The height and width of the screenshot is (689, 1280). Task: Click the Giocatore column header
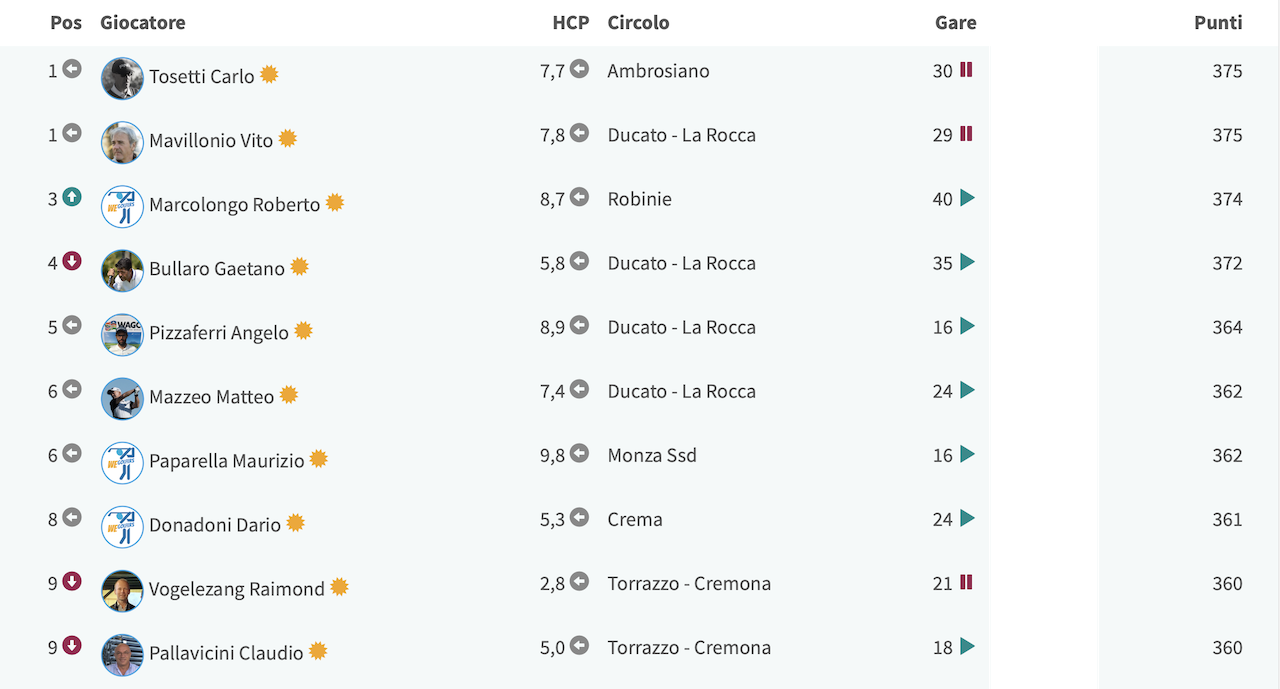pos(143,22)
